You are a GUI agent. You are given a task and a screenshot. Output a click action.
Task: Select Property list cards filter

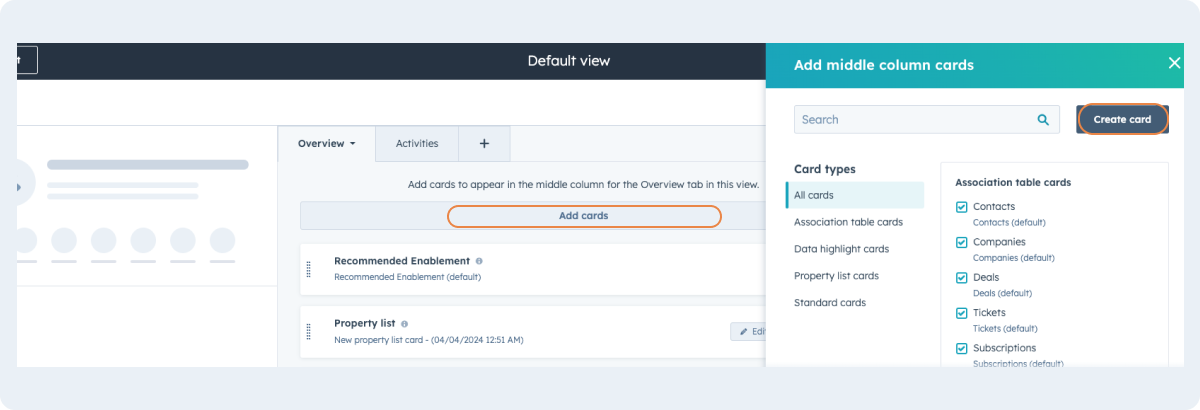pos(836,276)
